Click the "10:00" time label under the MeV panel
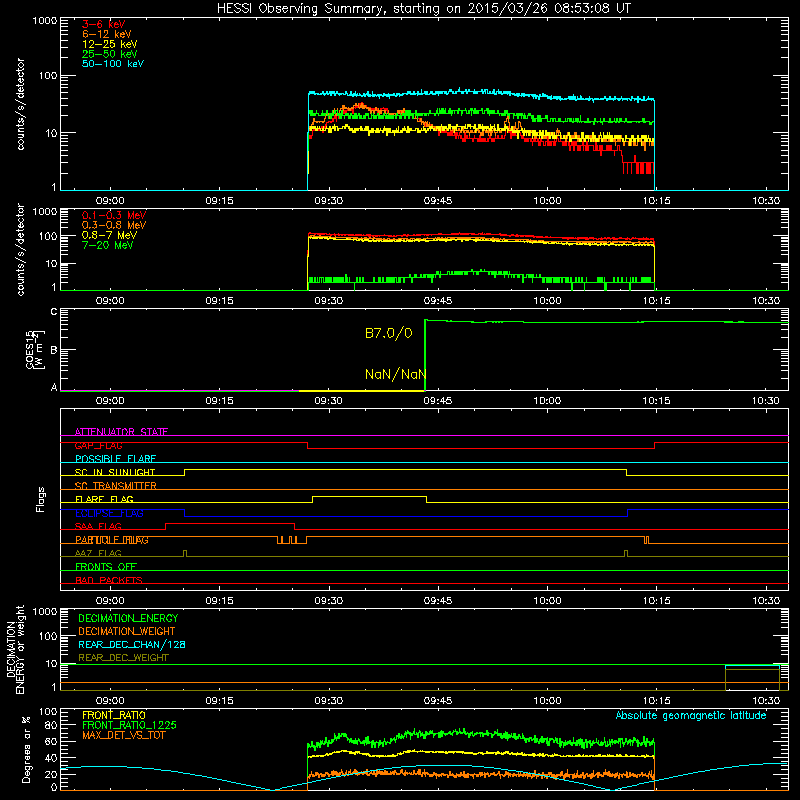 tap(547, 301)
